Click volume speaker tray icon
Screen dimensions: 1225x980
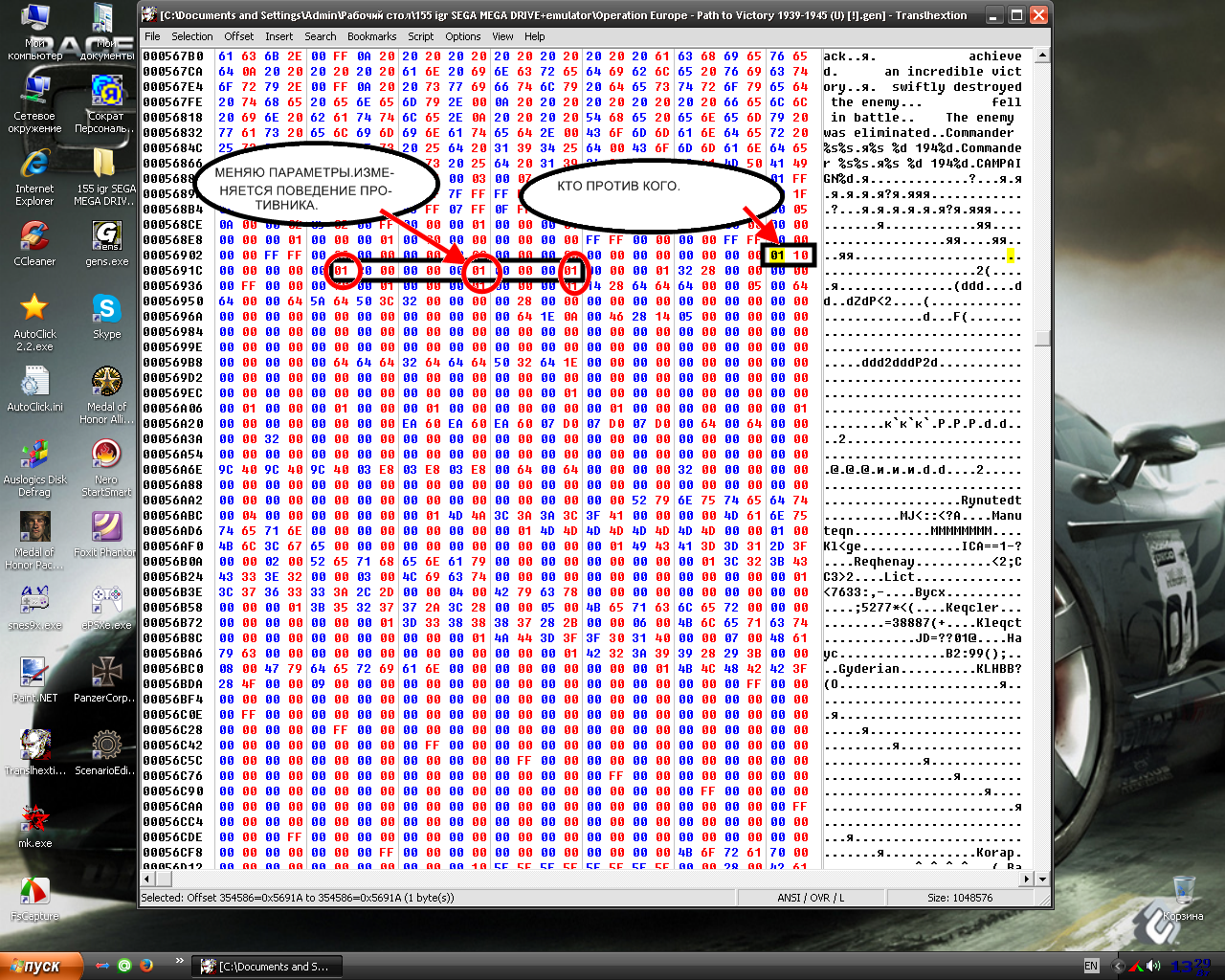[x=1153, y=966]
